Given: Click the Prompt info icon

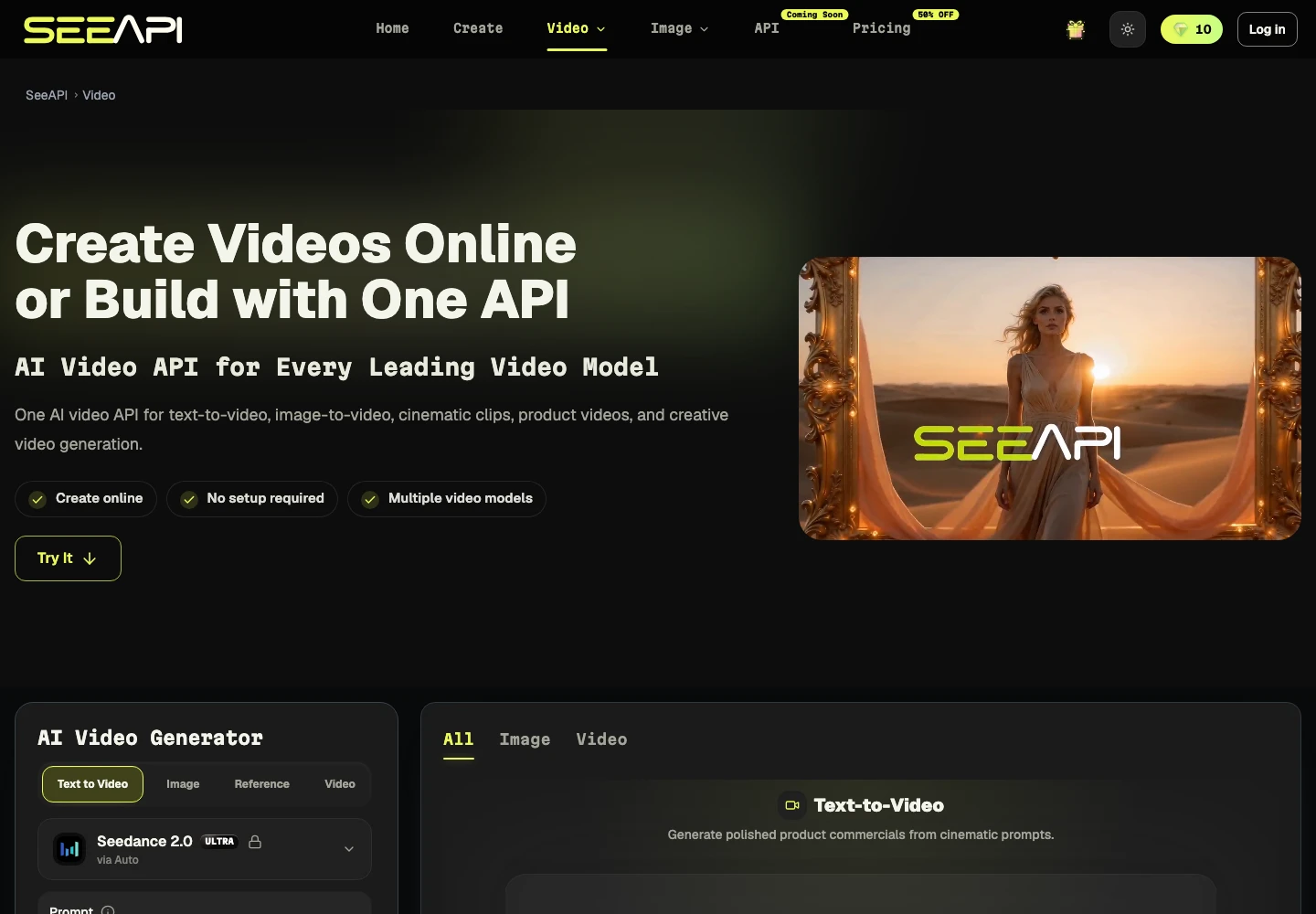Looking at the screenshot, I should coord(108,910).
